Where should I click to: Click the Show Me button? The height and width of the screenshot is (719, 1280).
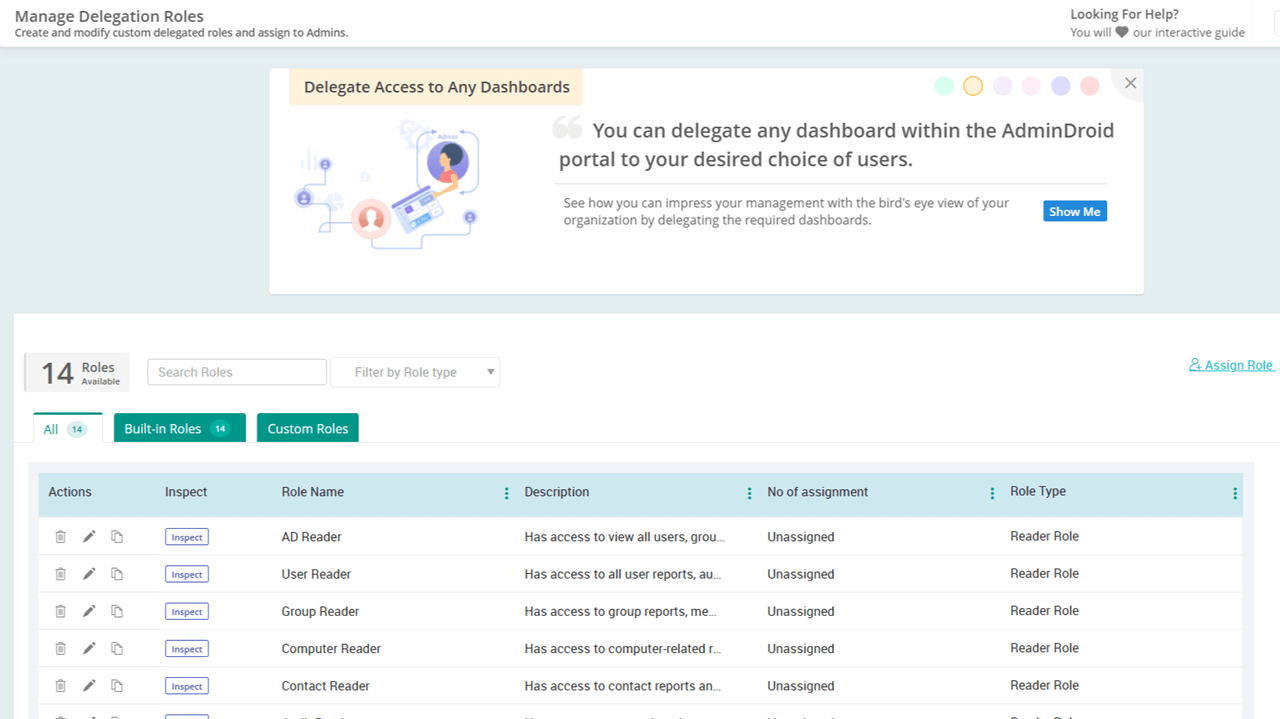click(1074, 211)
